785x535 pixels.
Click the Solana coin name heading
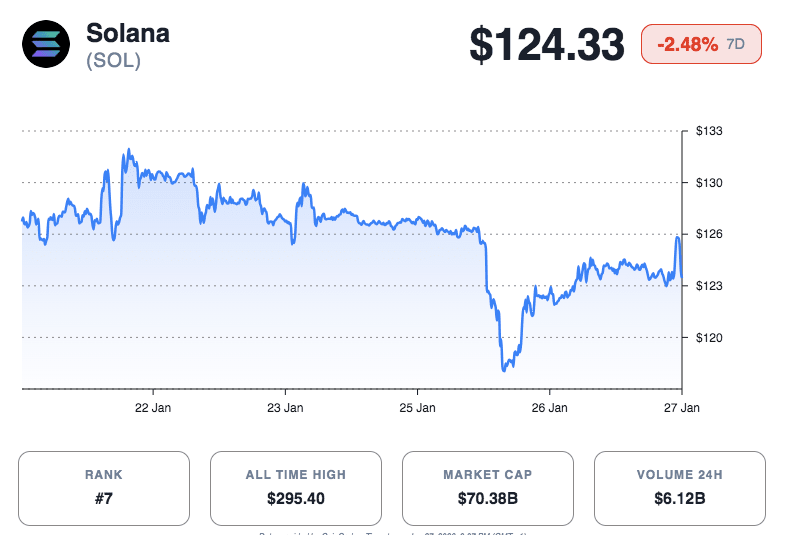128,33
